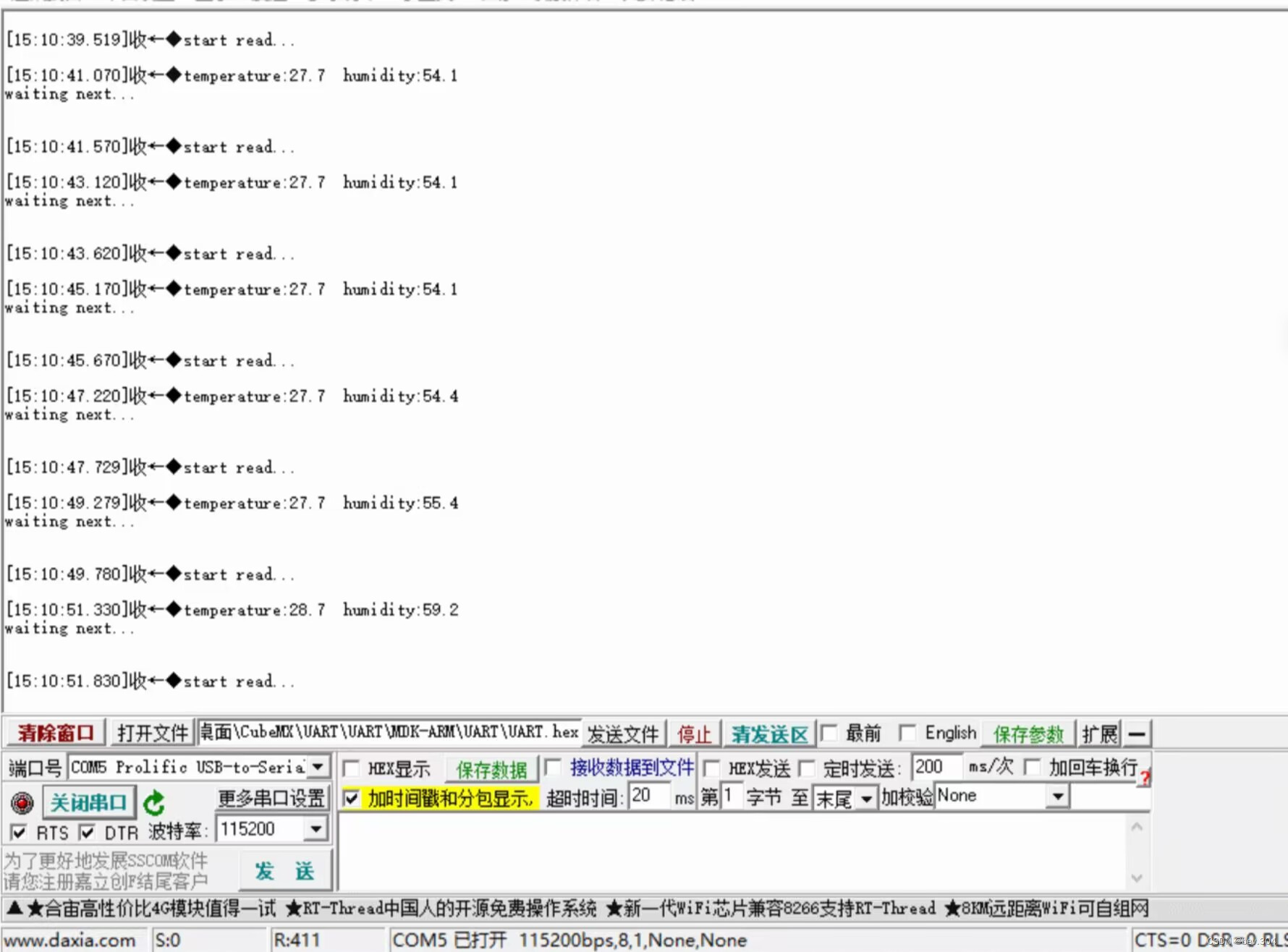Click the 15:10:39.519 start read line
Image resolution: width=1288 pixels, height=952 pixels.
(151, 40)
